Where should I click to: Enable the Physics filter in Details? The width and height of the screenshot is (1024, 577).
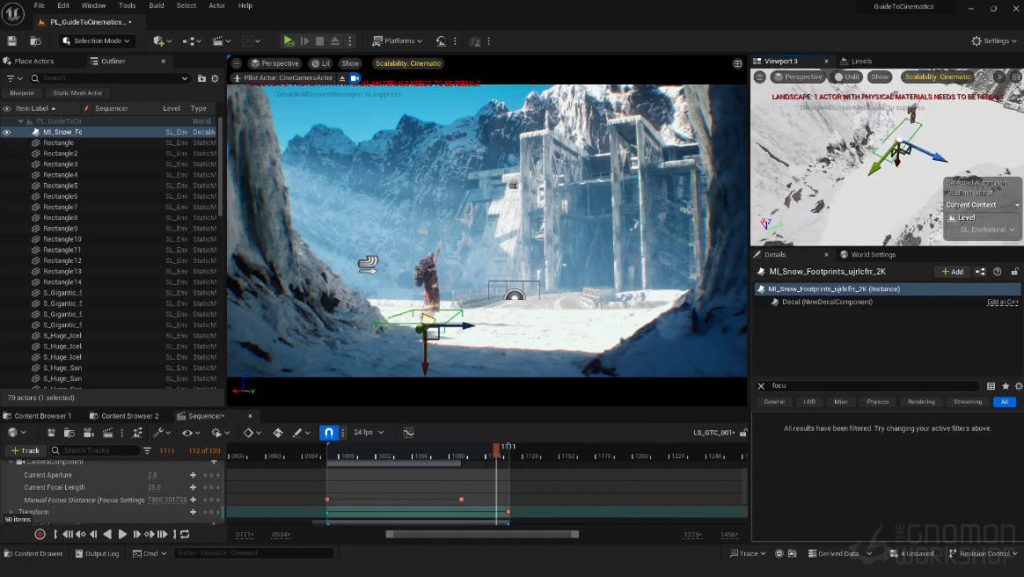pyautogui.click(x=877, y=402)
